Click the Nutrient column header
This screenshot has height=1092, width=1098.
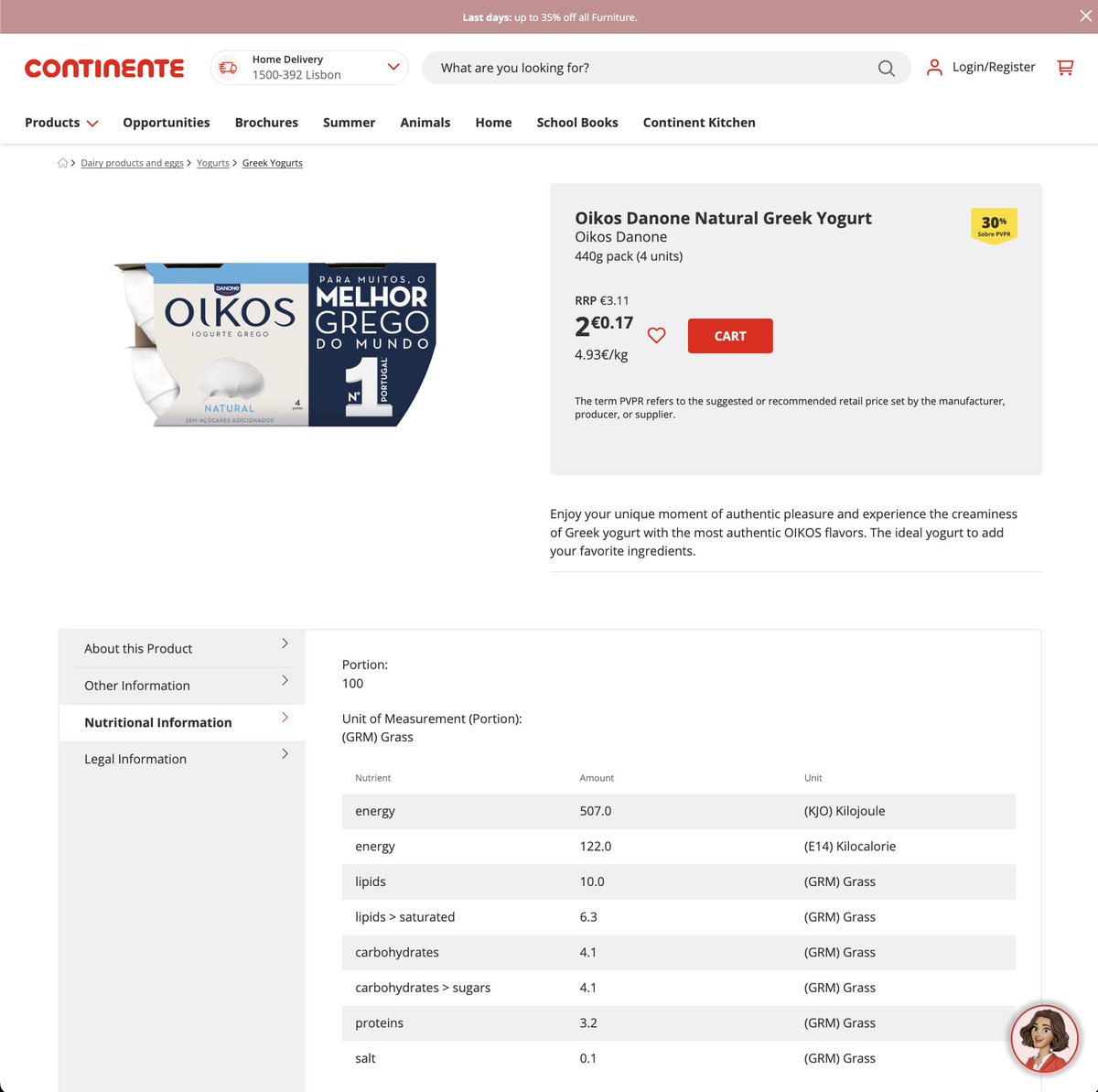pos(372,778)
